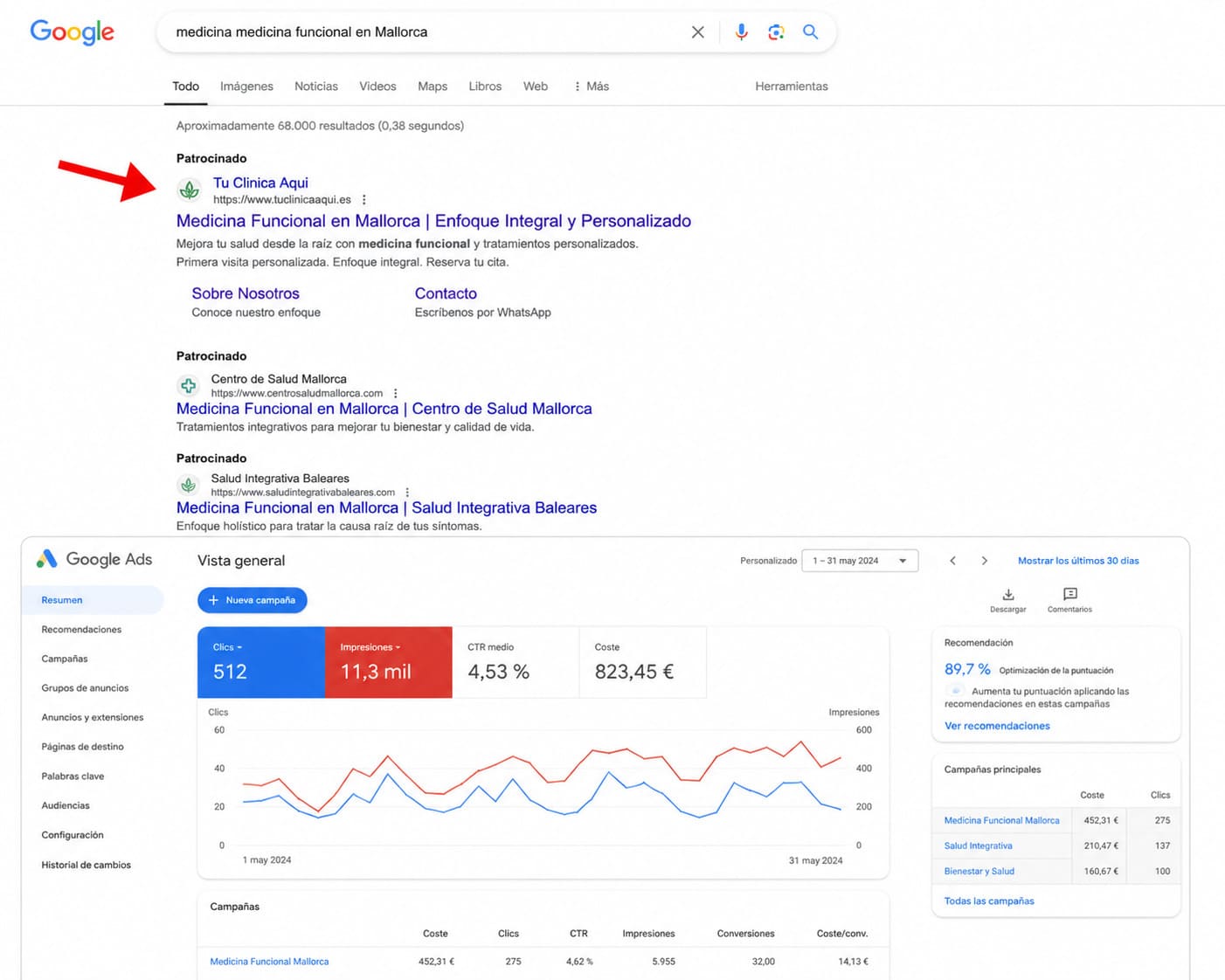
Task: Click the magnifying glass search button
Action: 810,32
